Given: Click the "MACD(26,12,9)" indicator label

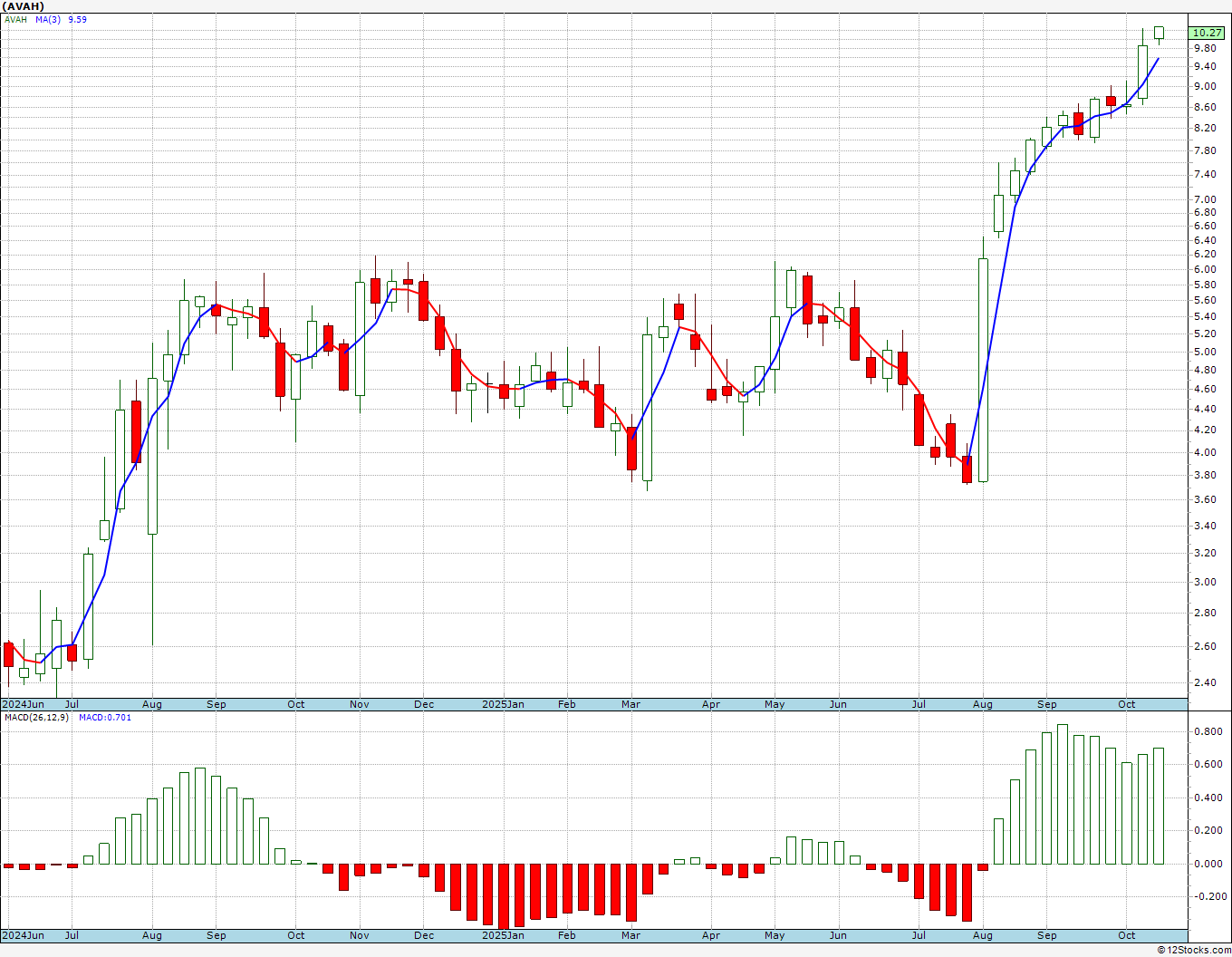Looking at the screenshot, I should 37,718.
